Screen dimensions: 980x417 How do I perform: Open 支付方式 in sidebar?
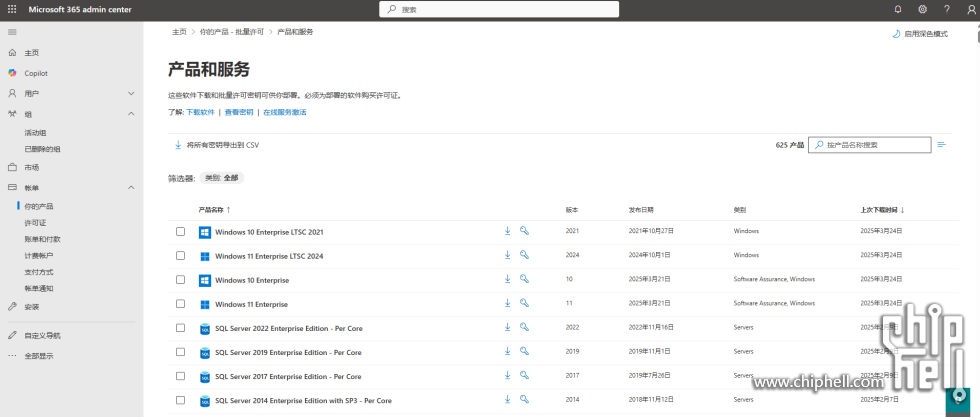click(x=39, y=272)
